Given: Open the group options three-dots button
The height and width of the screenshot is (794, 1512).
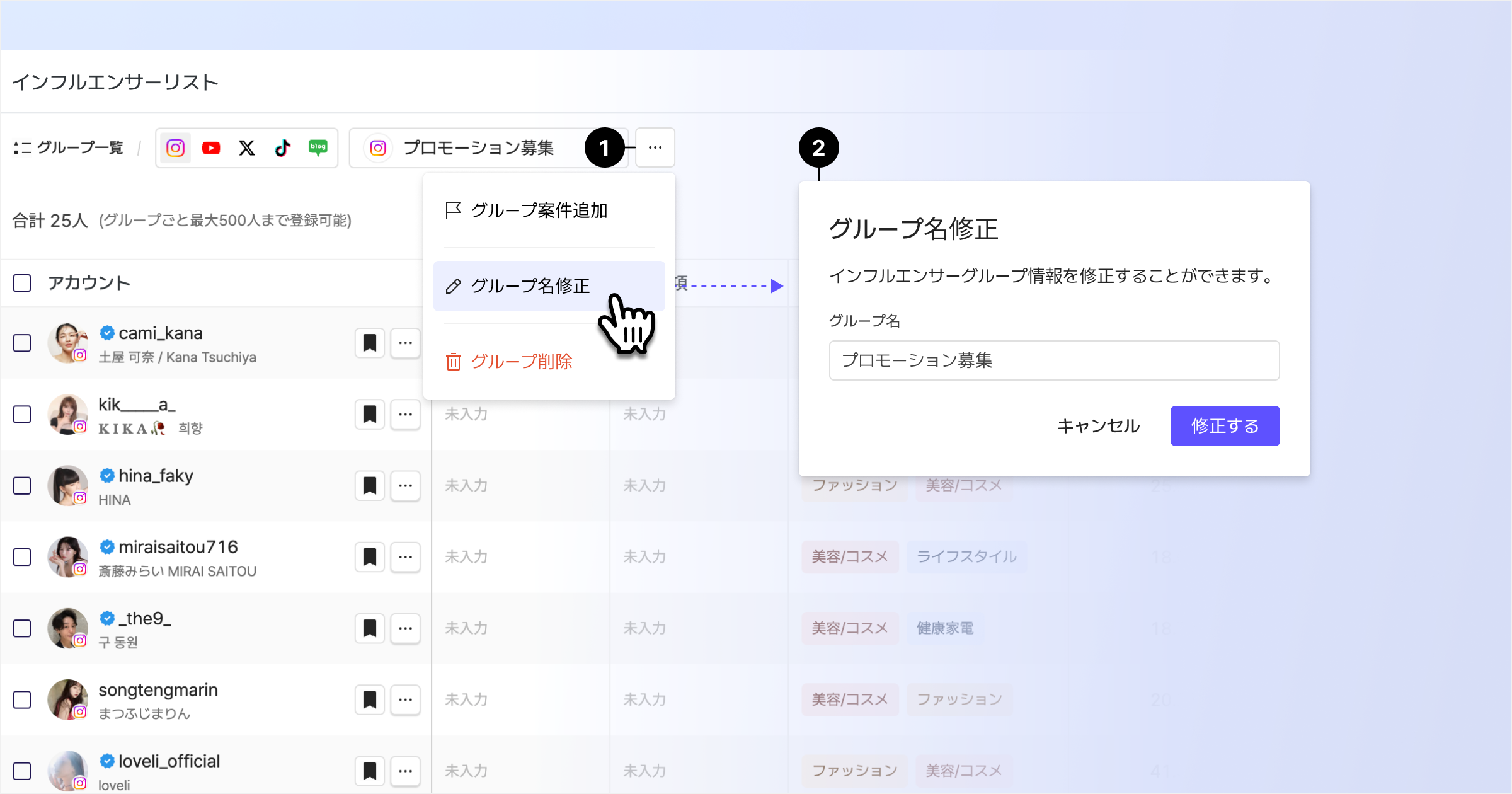Looking at the screenshot, I should pyautogui.click(x=655, y=148).
